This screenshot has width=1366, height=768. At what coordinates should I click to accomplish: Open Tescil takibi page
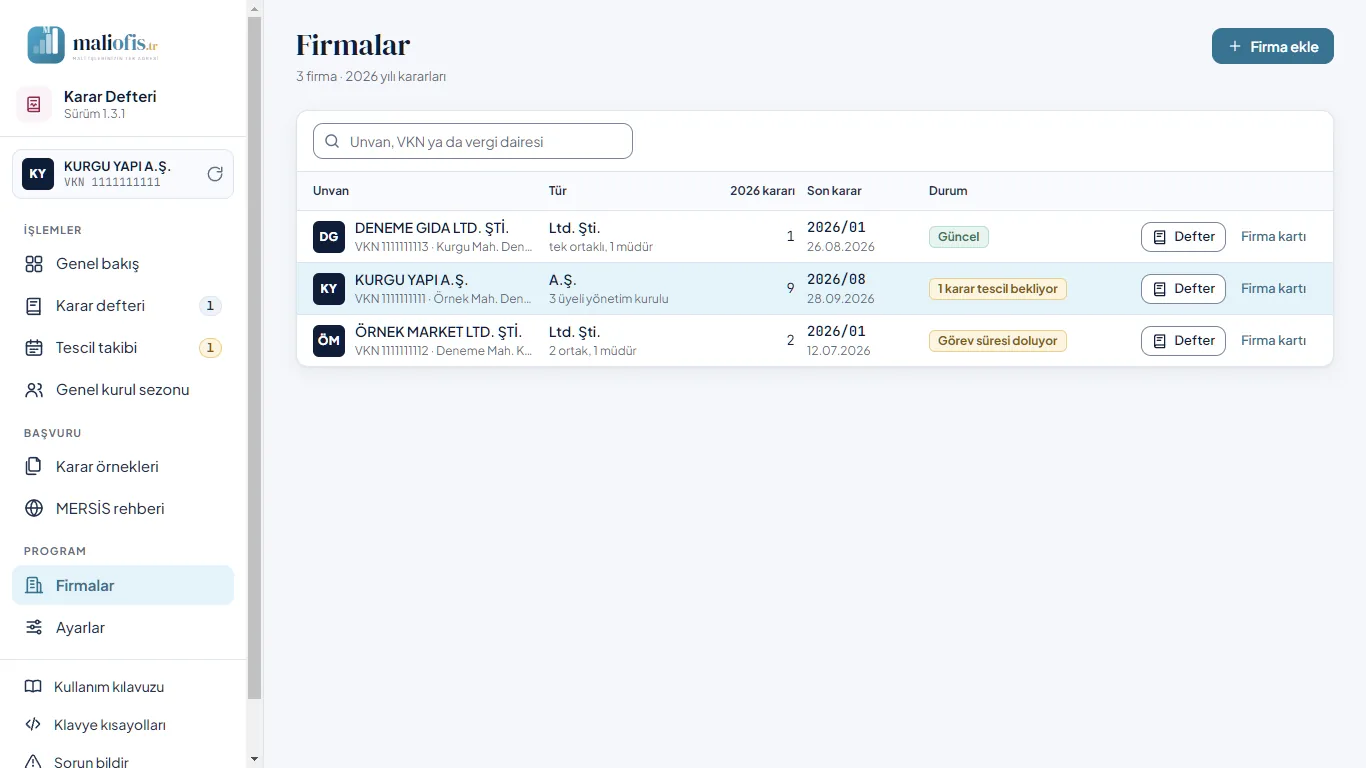click(123, 348)
